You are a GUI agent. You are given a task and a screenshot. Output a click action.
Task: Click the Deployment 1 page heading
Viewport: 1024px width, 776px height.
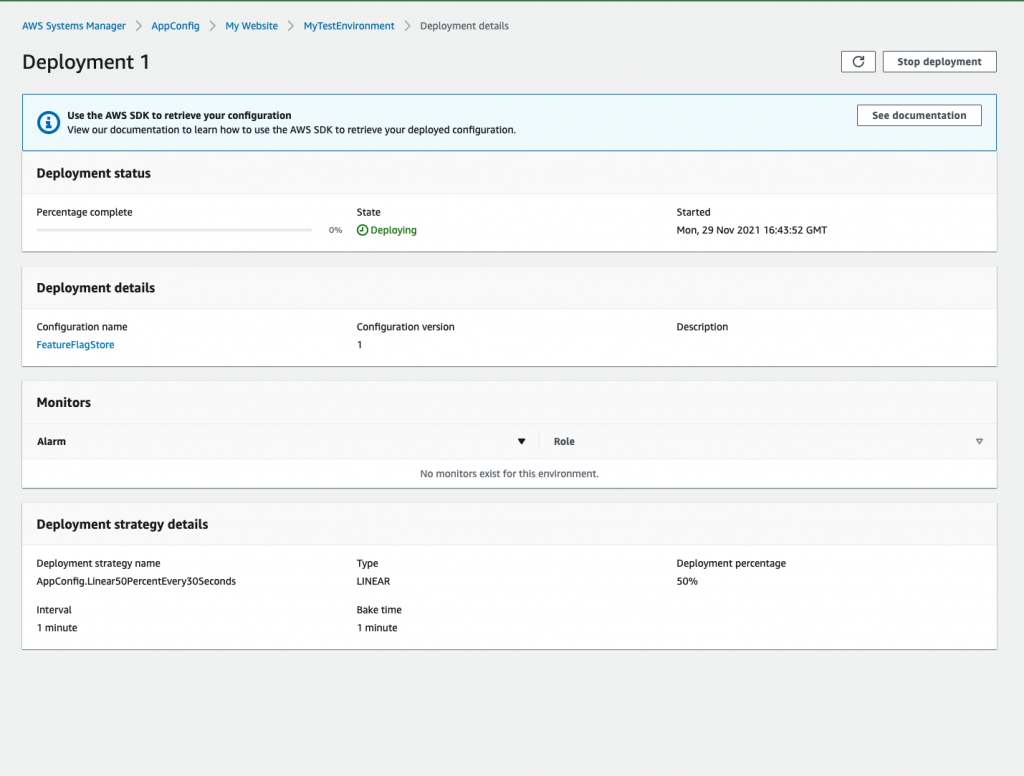click(86, 62)
